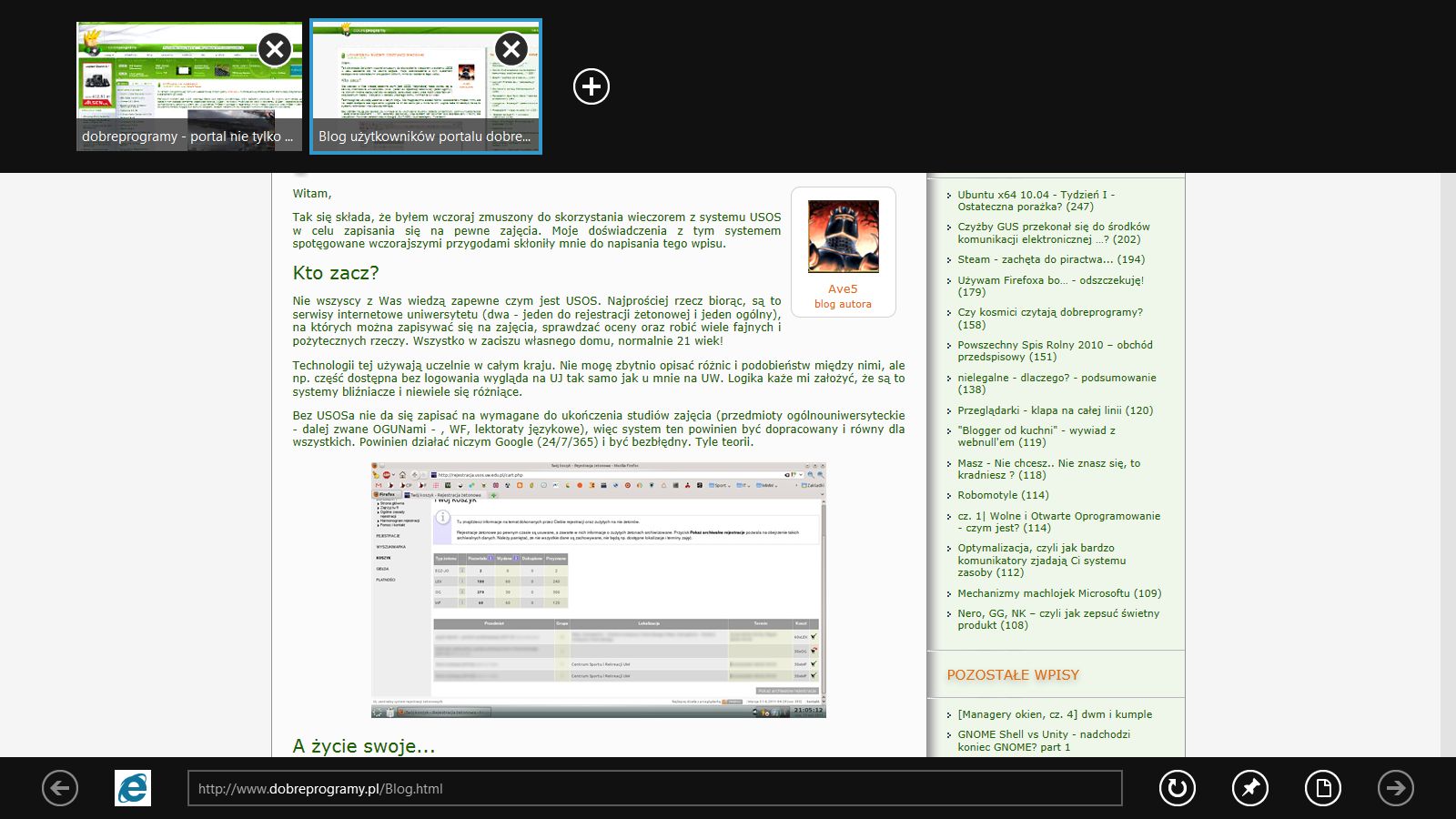Click the embedded USOS registration screenshot
1456x819 pixels.
pyautogui.click(x=596, y=590)
